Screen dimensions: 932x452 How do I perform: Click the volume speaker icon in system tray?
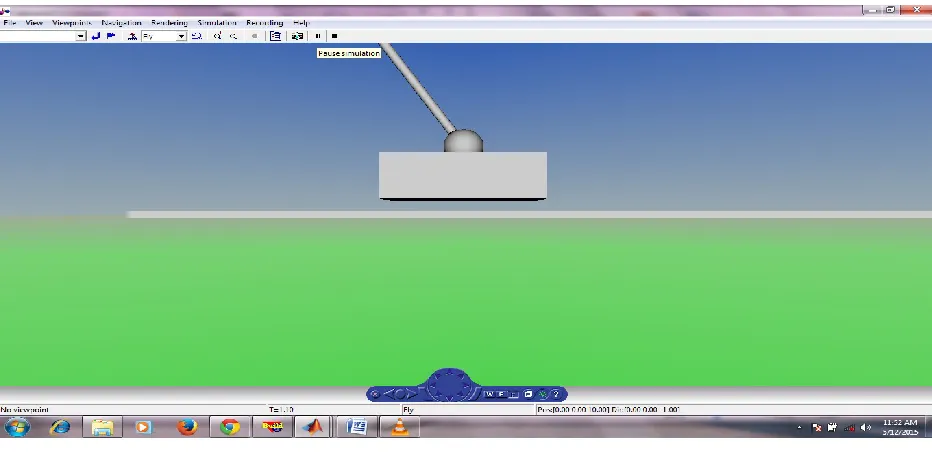[x=866, y=427]
